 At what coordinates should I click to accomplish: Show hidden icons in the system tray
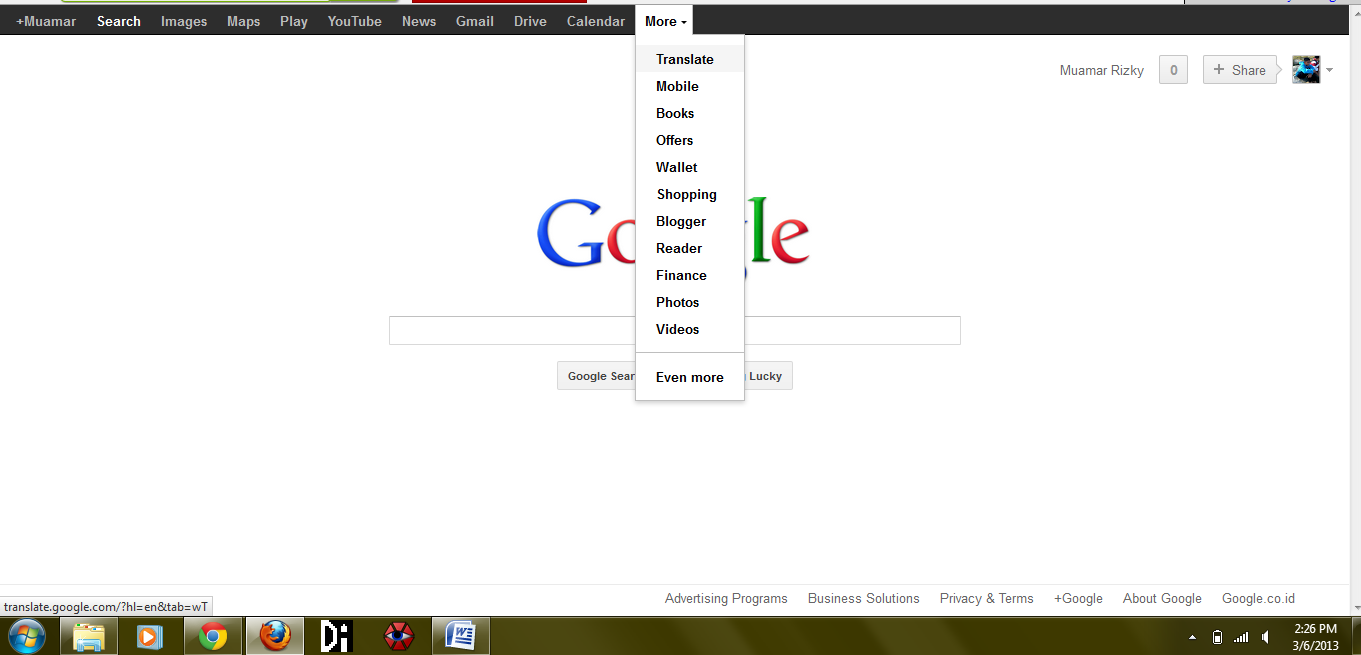point(1191,637)
